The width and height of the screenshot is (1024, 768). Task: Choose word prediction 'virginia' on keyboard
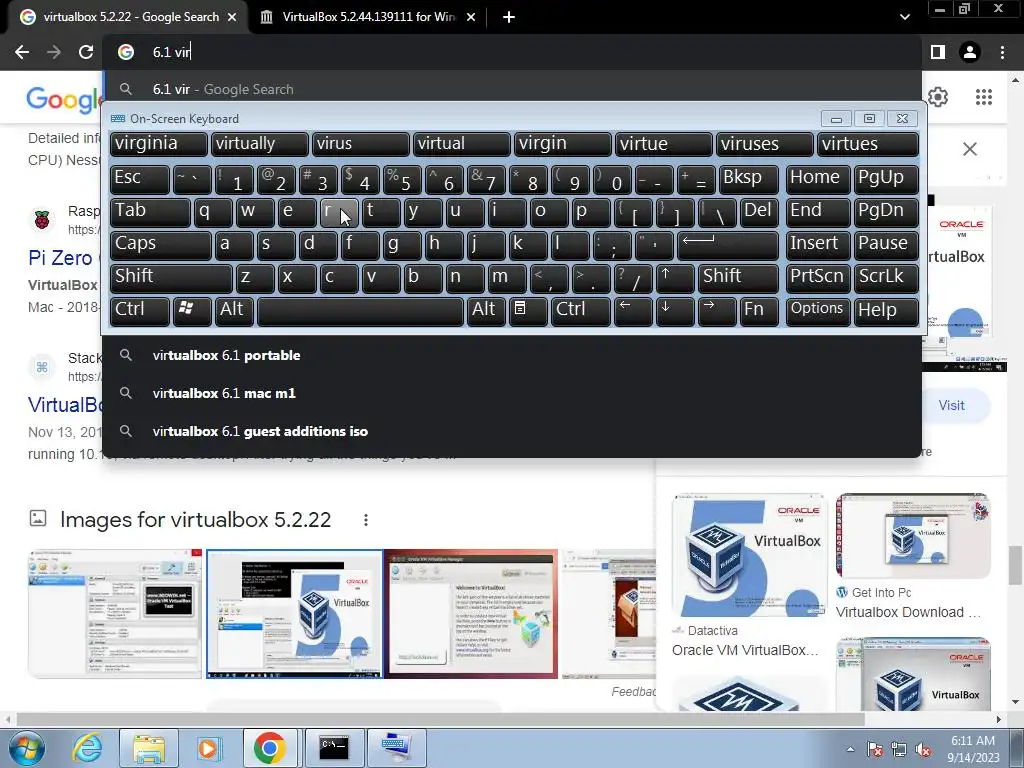[159, 144]
